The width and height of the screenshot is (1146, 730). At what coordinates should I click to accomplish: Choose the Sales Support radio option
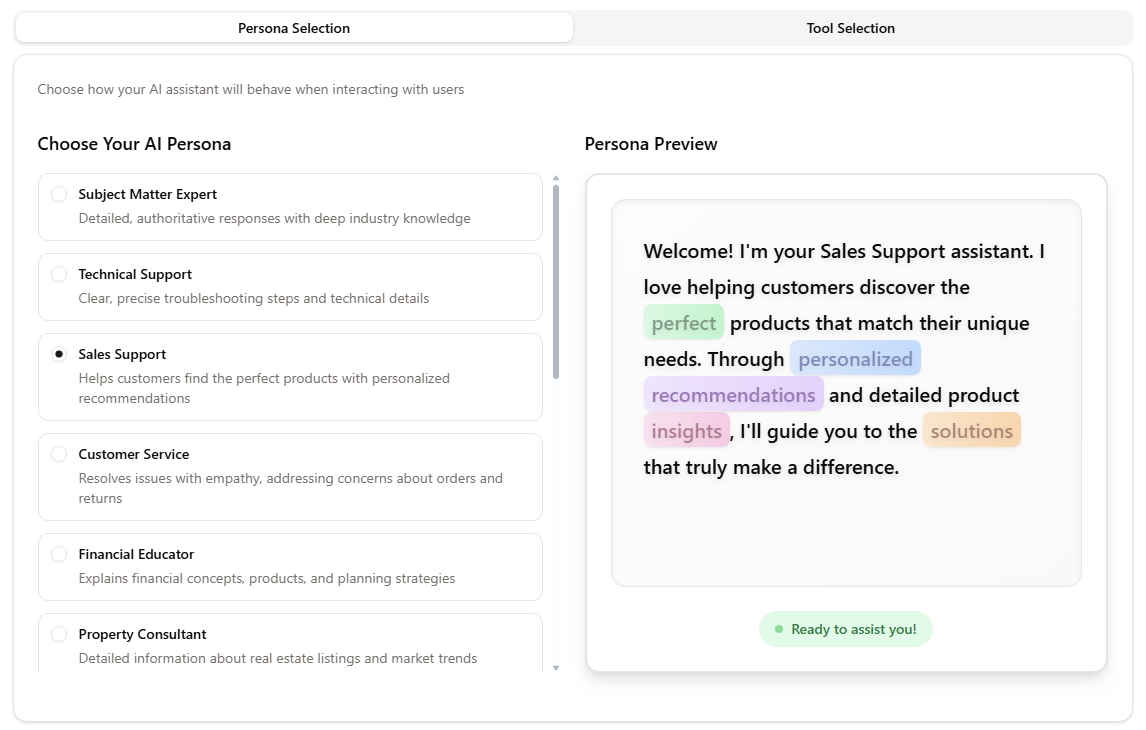pyautogui.click(x=59, y=354)
